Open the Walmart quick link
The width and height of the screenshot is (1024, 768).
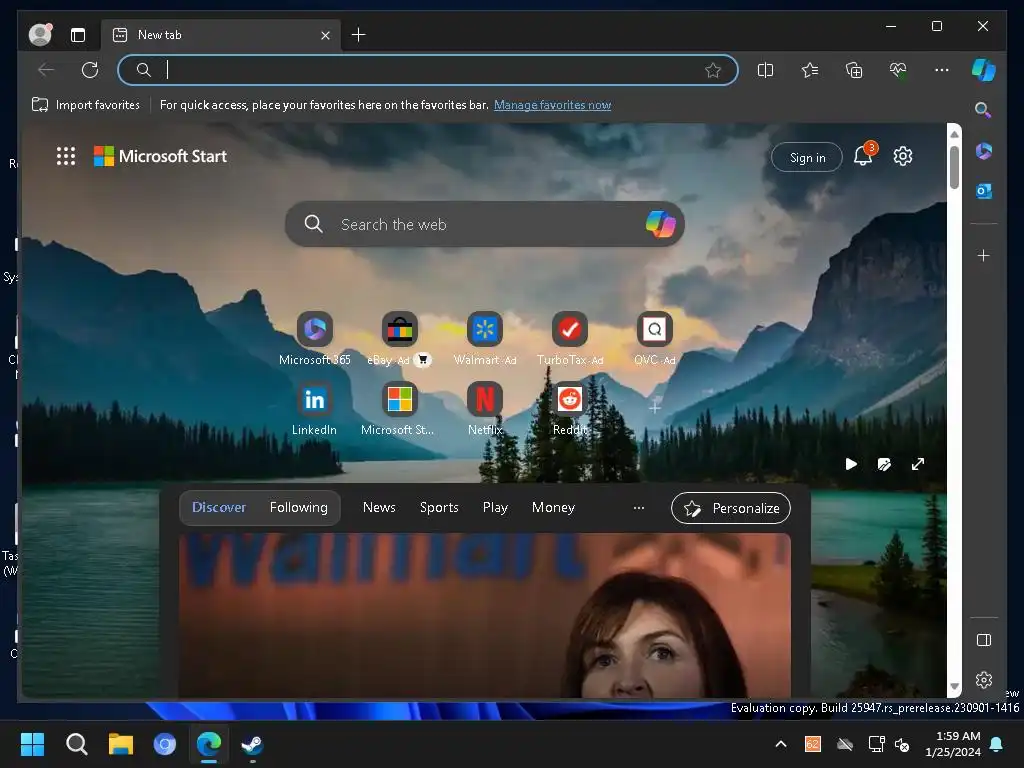pyautogui.click(x=485, y=338)
